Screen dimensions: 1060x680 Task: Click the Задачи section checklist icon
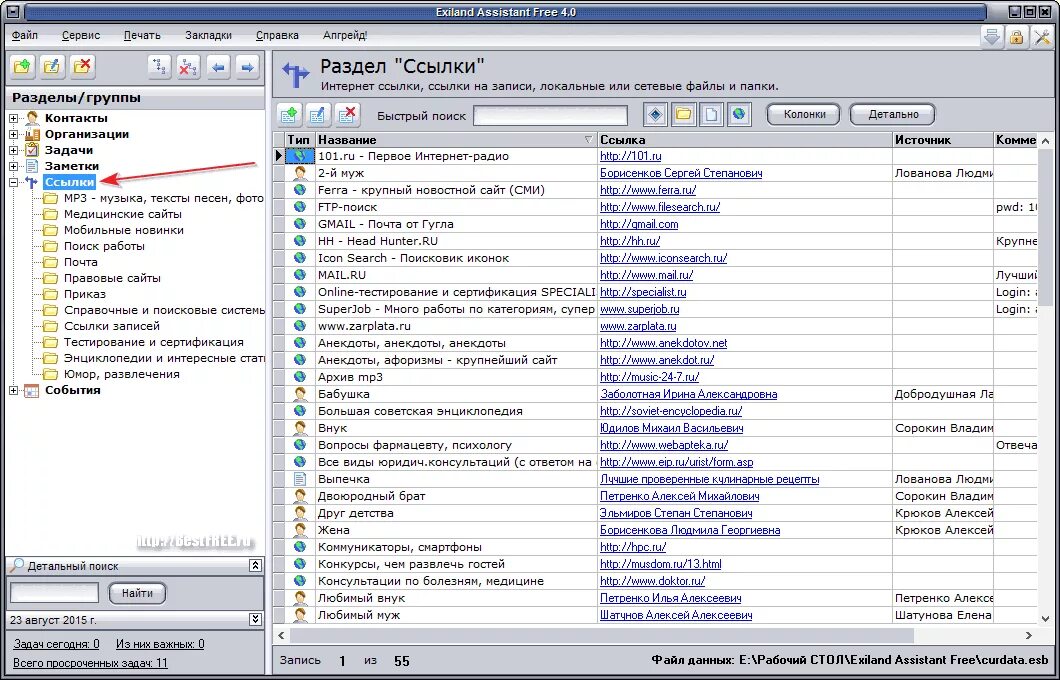(32, 150)
